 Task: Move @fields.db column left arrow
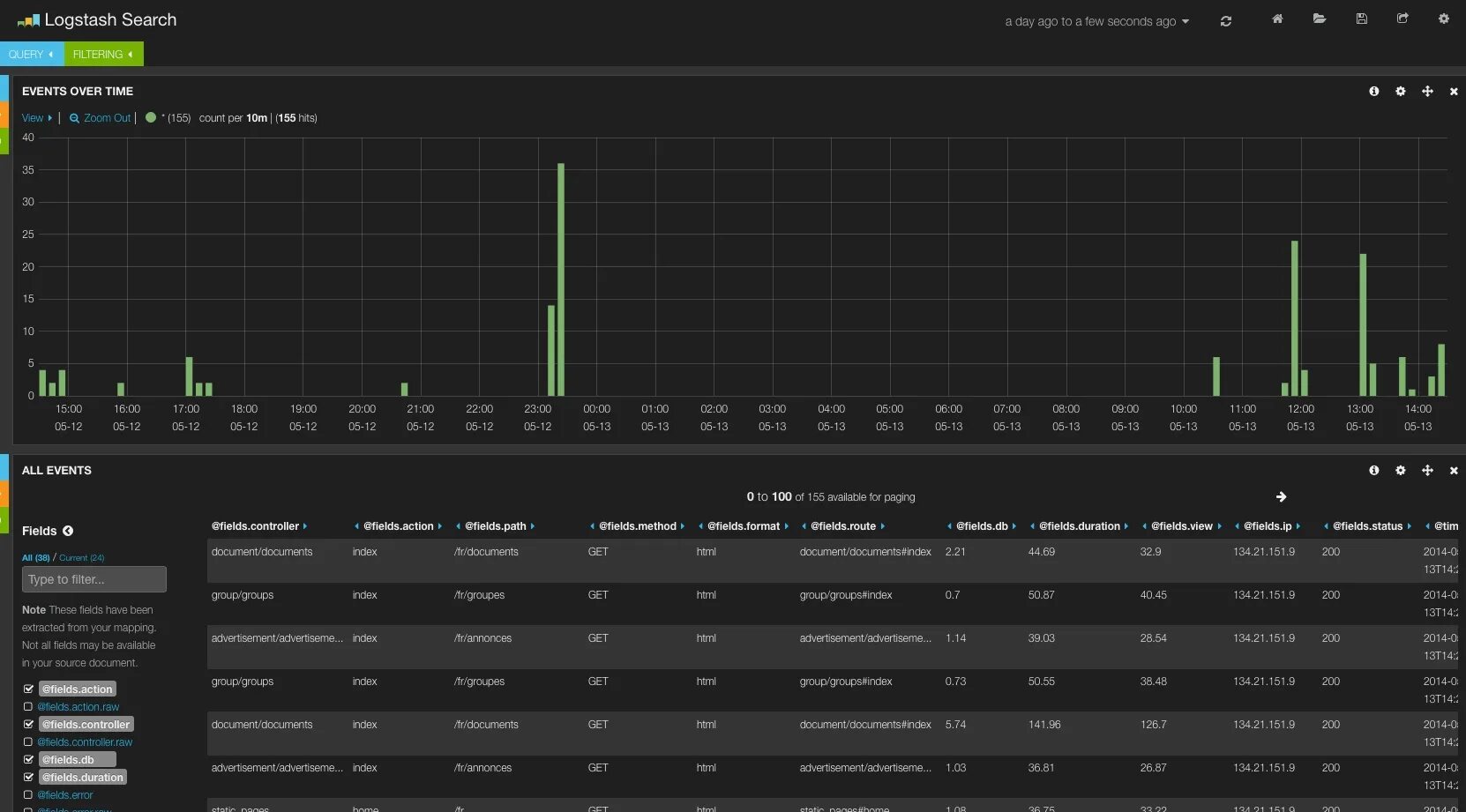click(x=949, y=526)
